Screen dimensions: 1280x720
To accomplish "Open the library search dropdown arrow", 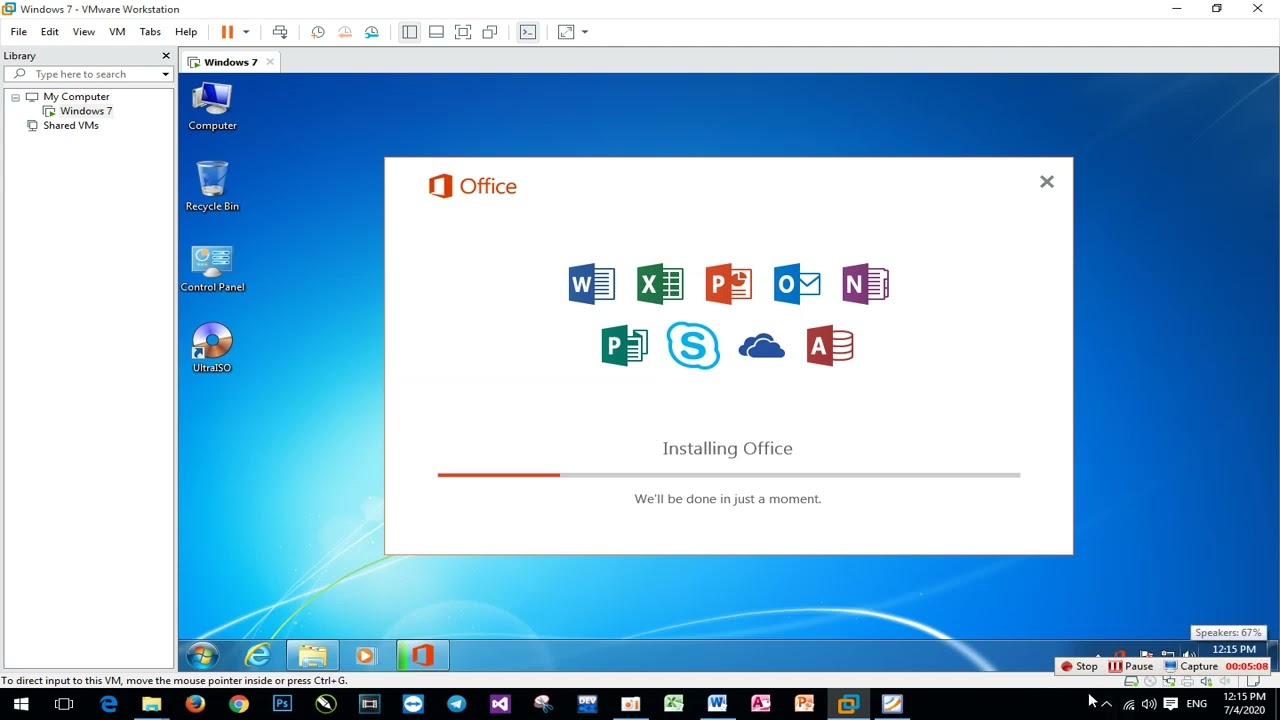I will pos(166,74).
